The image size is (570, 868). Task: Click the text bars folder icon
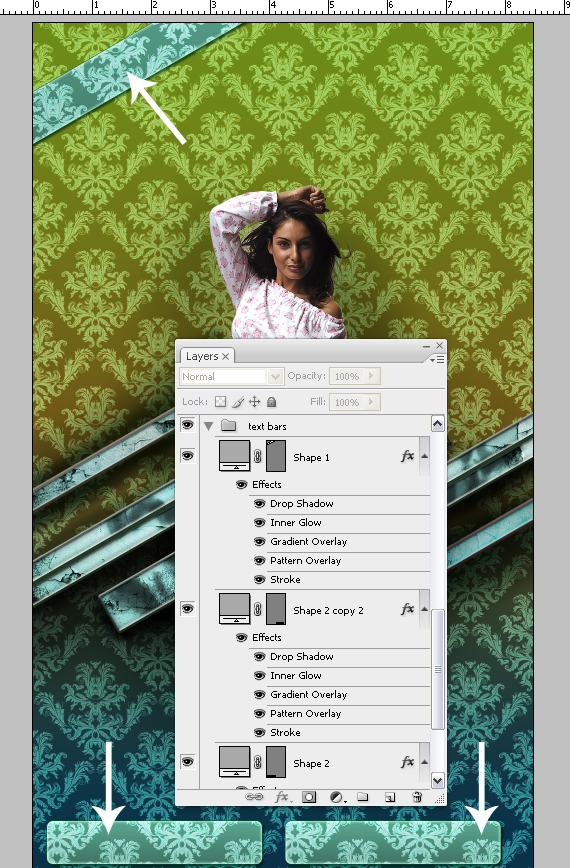point(229,426)
